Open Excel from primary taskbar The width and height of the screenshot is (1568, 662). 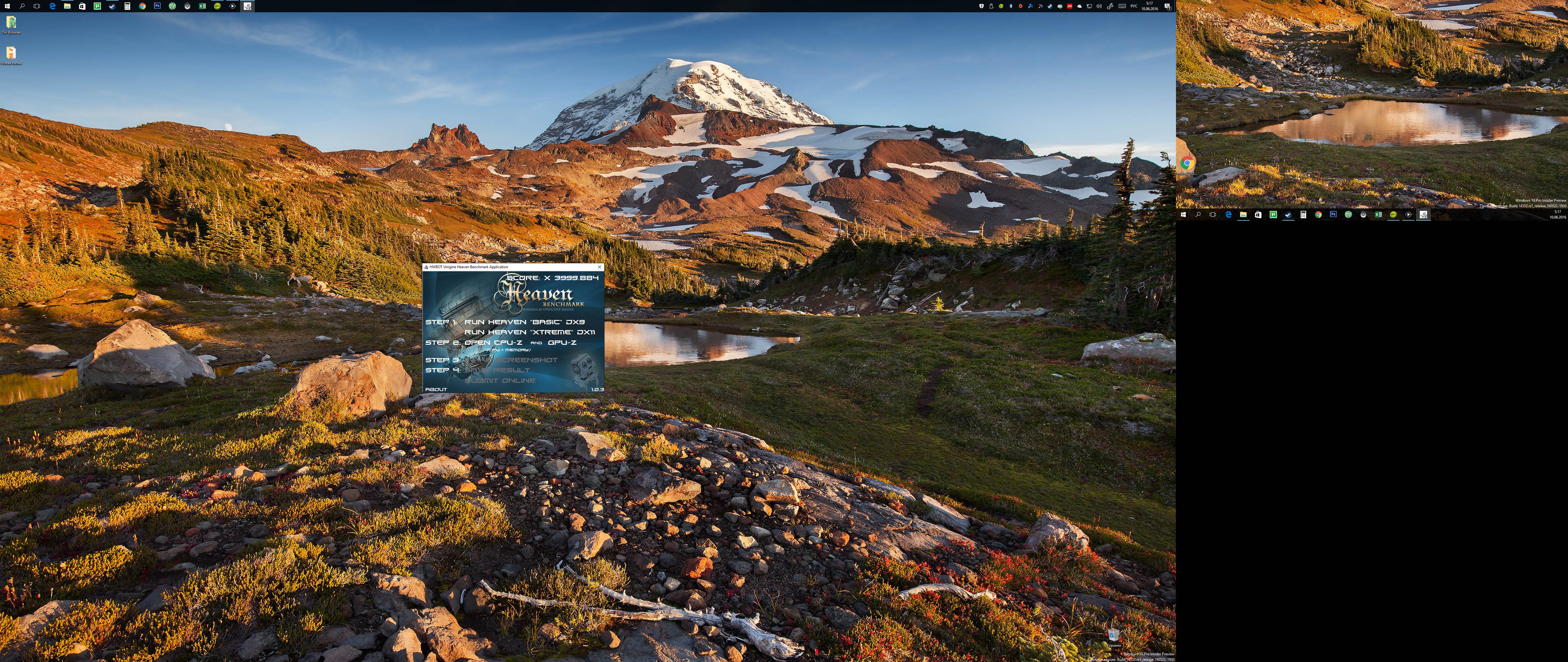[202, 6]
